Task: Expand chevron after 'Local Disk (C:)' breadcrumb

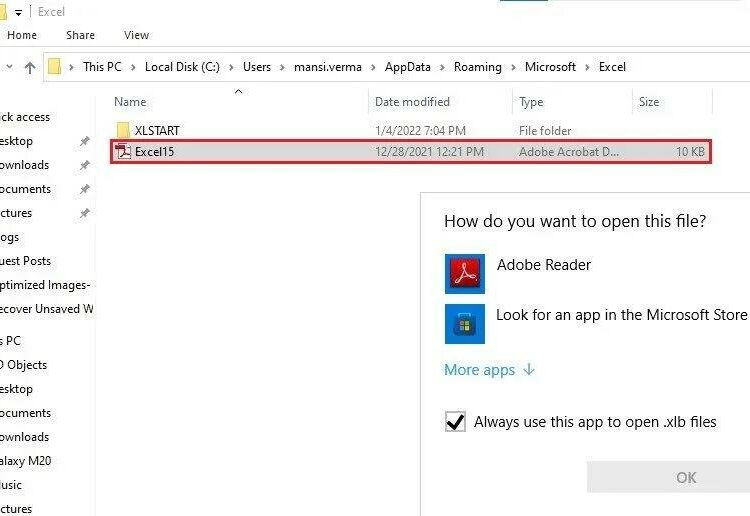Action: 232,67
